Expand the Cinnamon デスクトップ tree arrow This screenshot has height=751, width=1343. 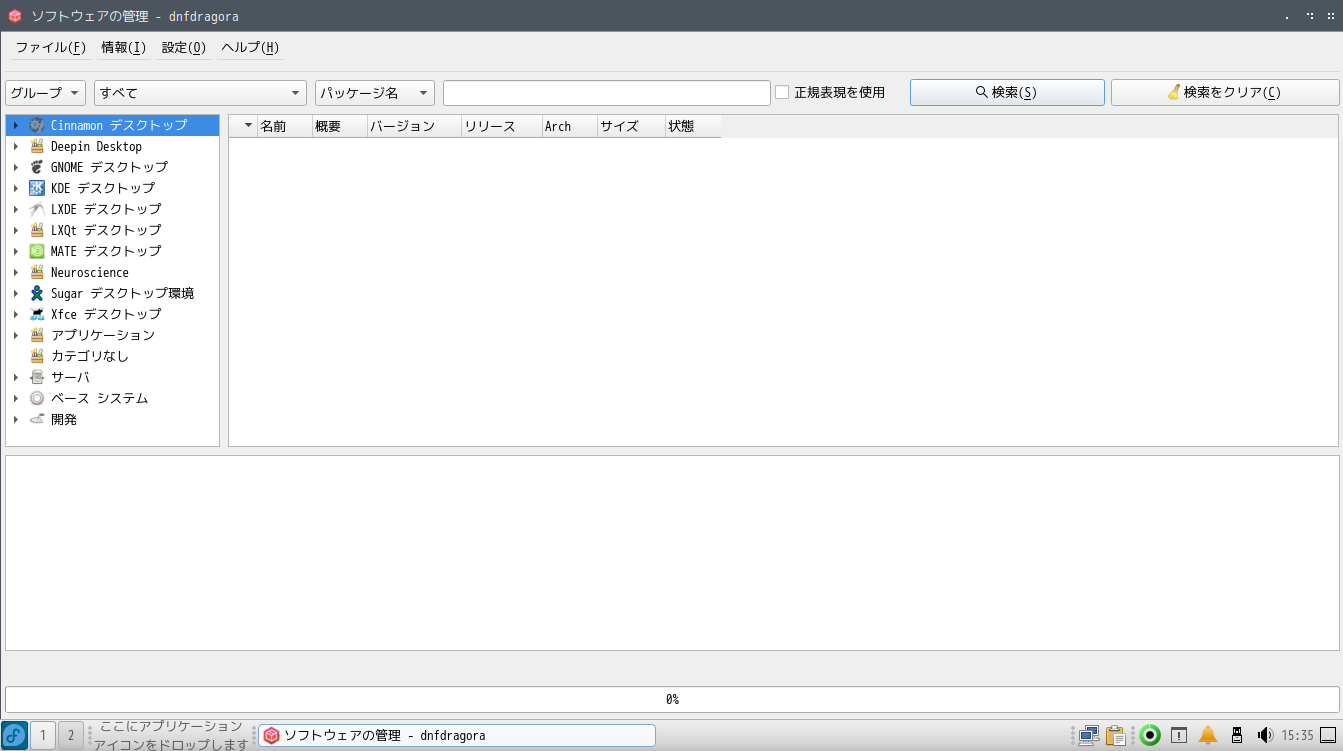[16, 125]
